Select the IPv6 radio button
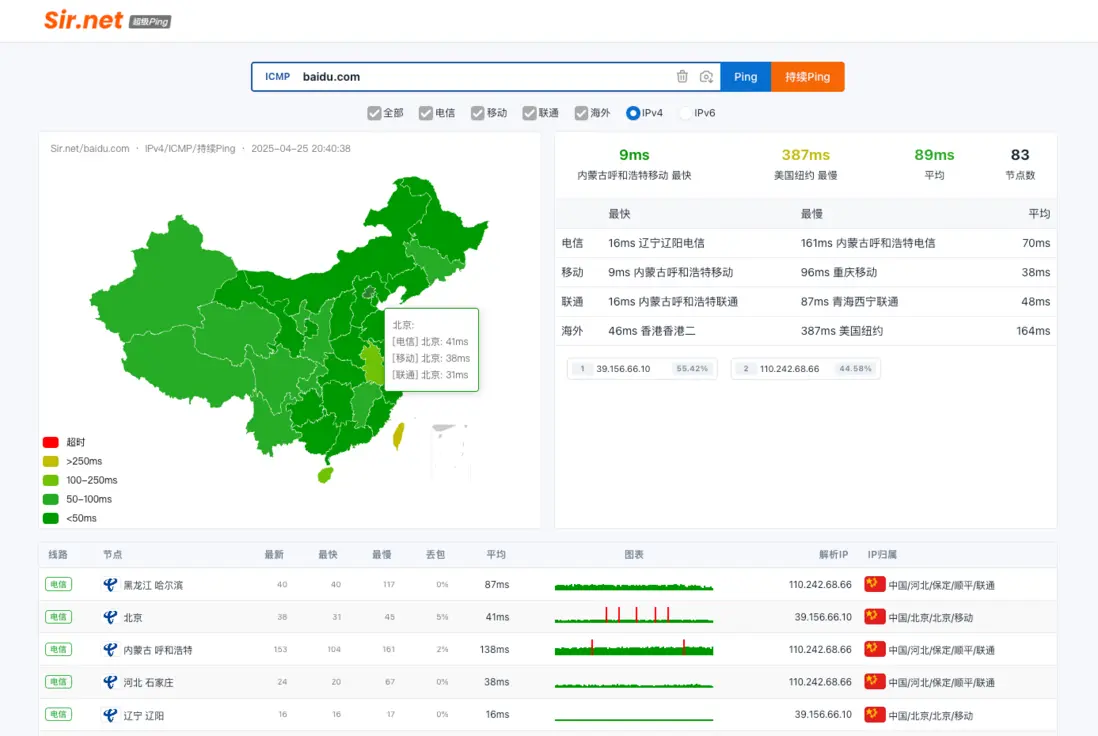 pos(686,113)
